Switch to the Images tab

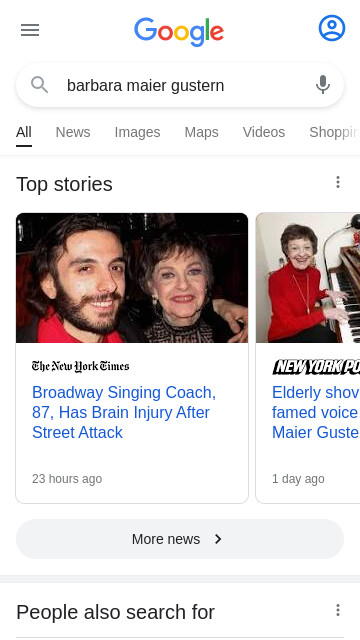(x=138, y=132)
